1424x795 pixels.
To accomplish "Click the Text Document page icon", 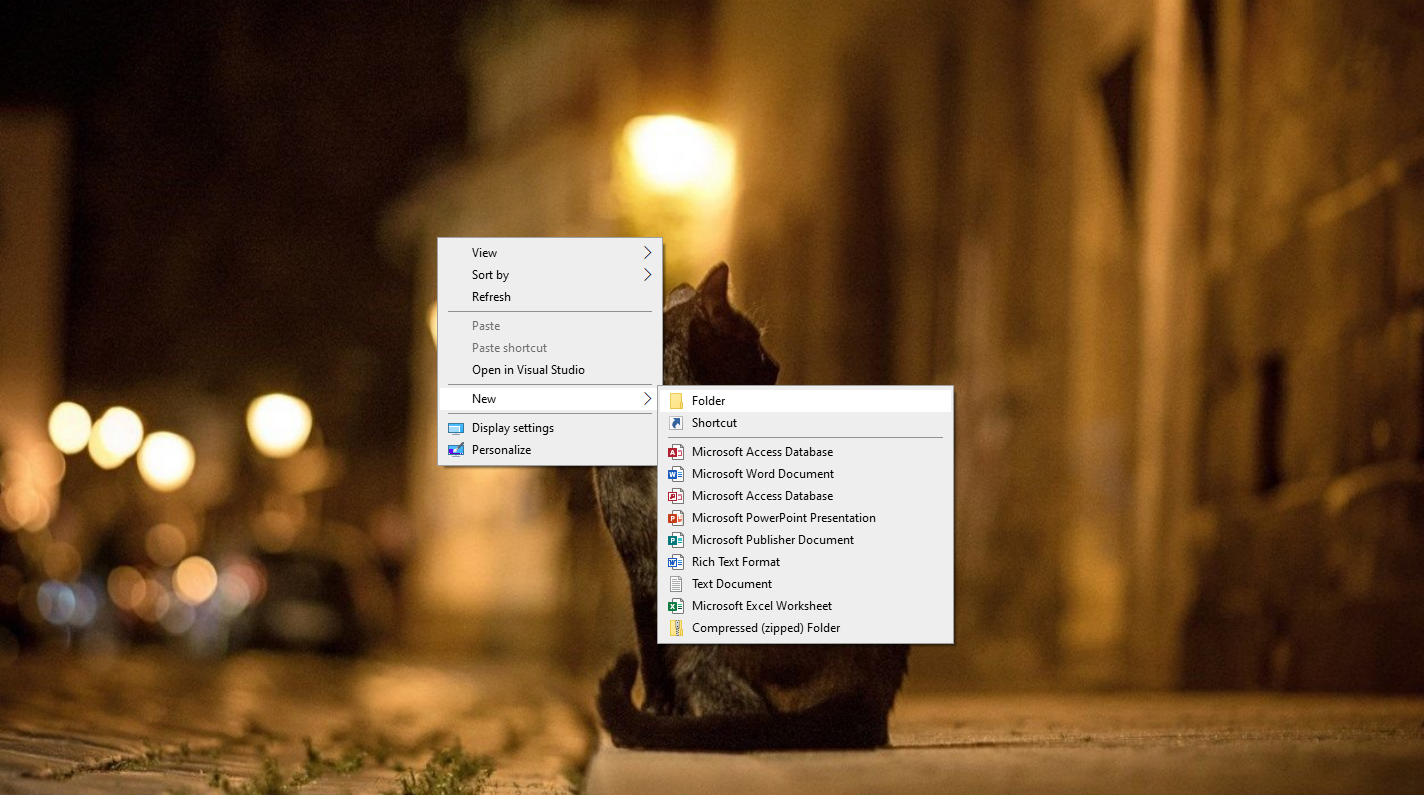I will (676, 584).
